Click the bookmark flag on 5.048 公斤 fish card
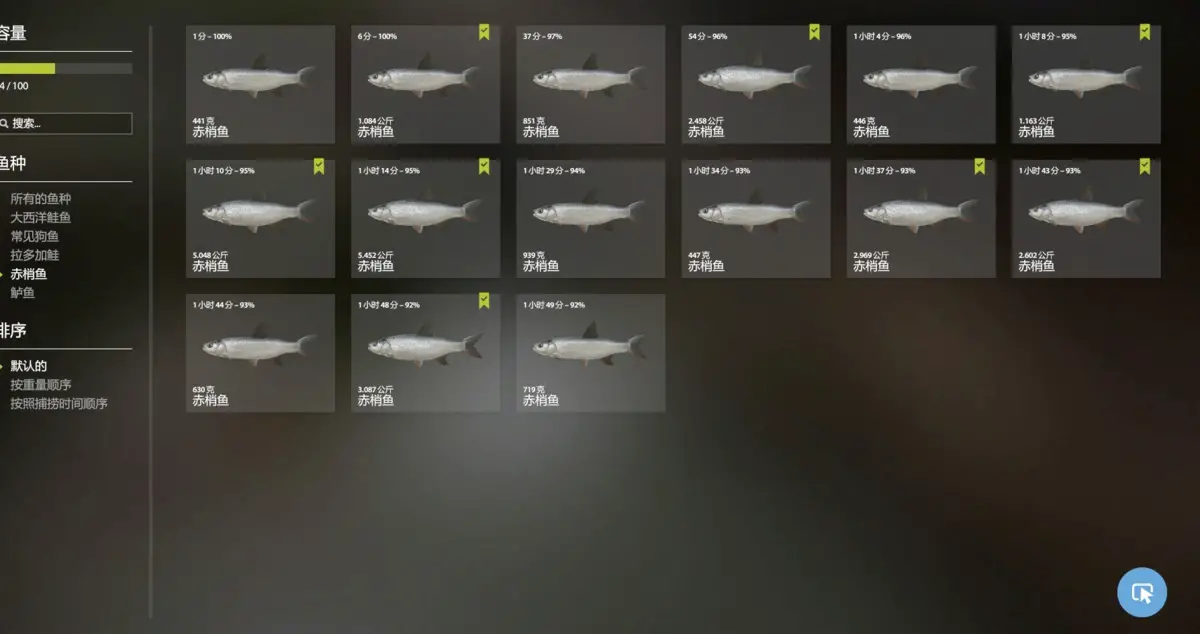Screen dimensions: 1200x634 (x=318, y=167)
